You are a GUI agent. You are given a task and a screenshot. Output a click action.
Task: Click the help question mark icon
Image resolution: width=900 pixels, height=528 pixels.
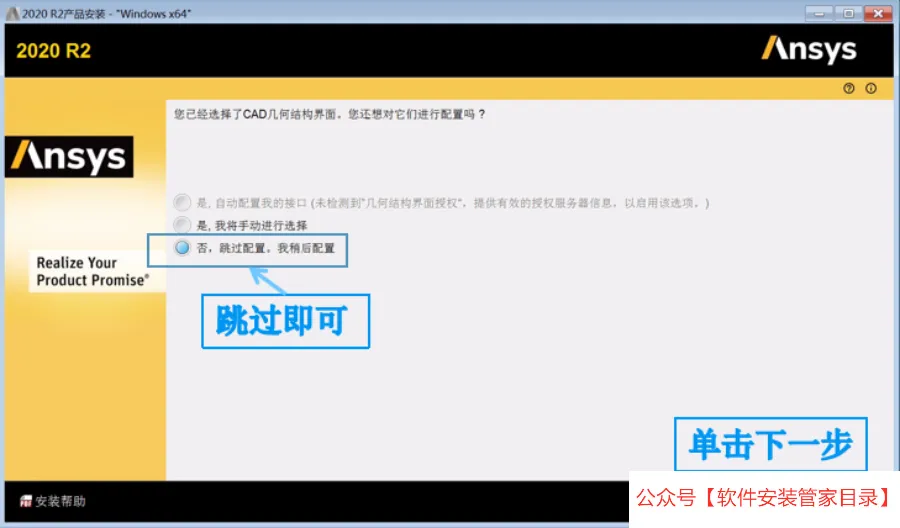click(x=849, y=88)
